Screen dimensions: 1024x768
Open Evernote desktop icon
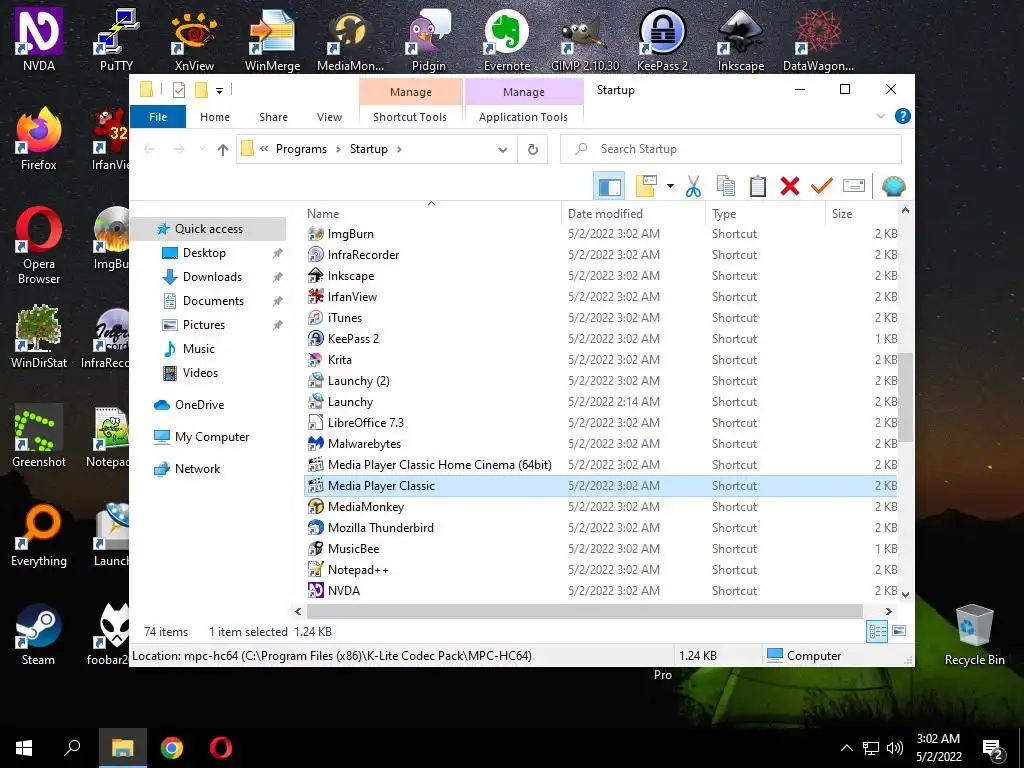click(507, 39)
